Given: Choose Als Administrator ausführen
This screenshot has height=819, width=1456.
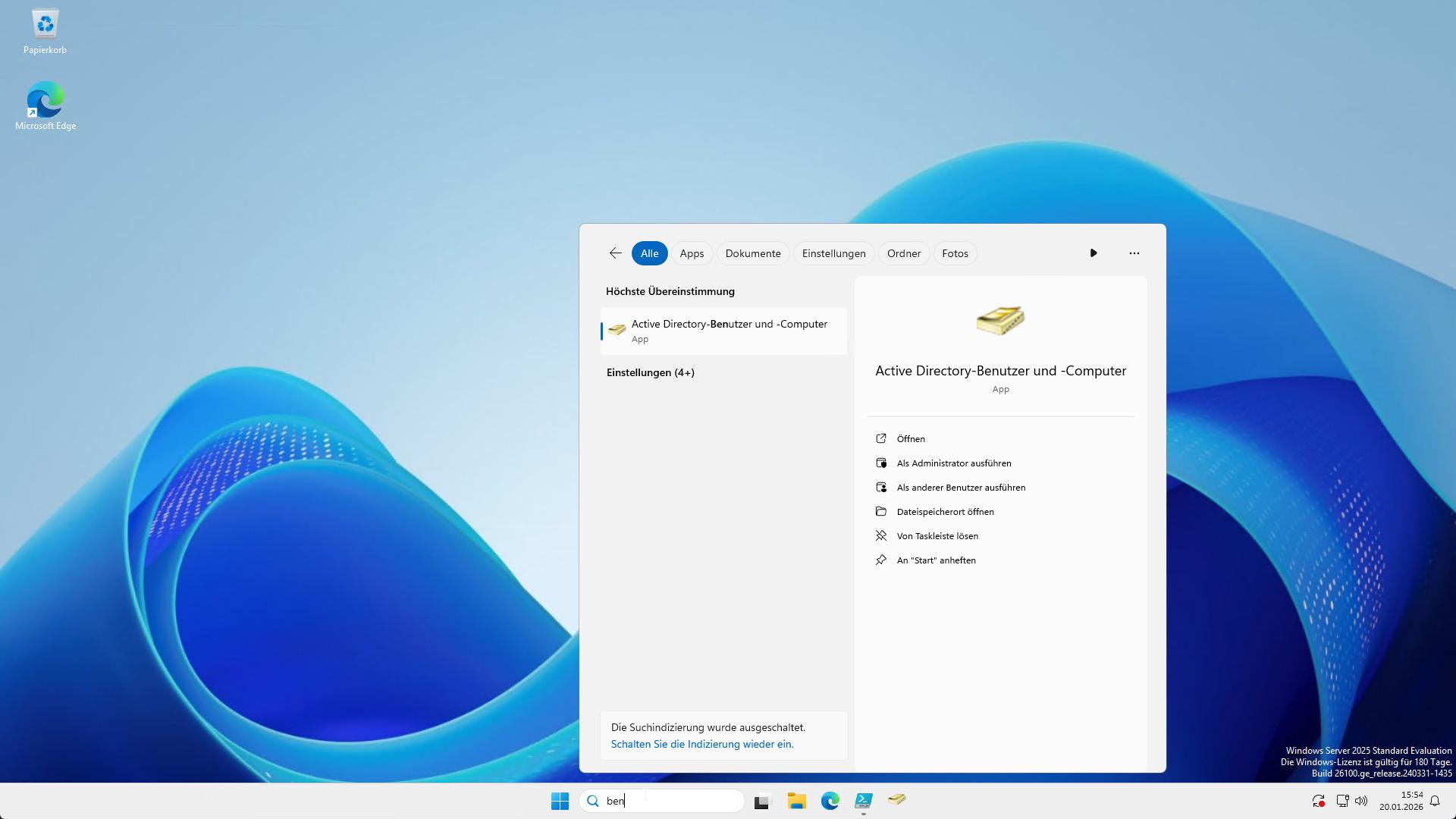Looking at the screenshot, I should [953, 463].
